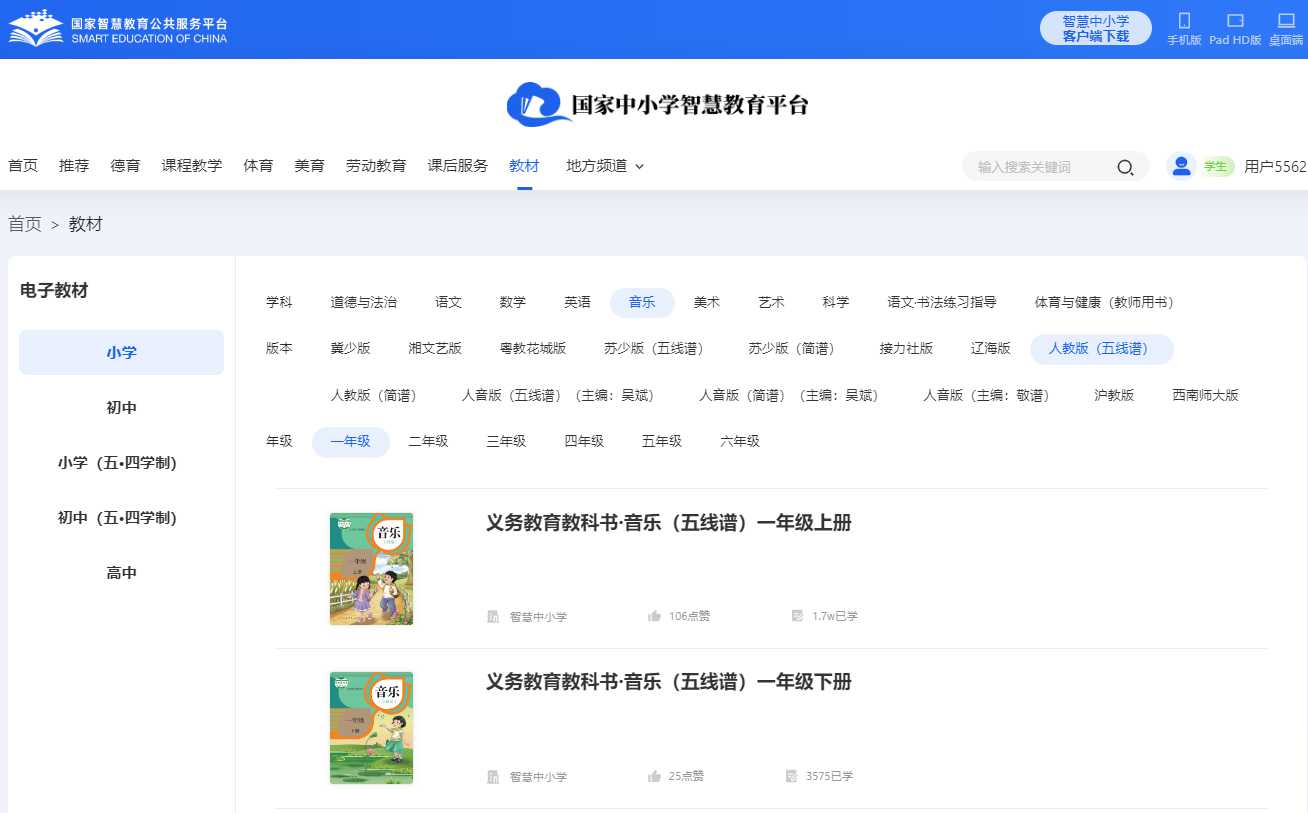Choose the 苏少版（五线谱） edition

point(658,349)
